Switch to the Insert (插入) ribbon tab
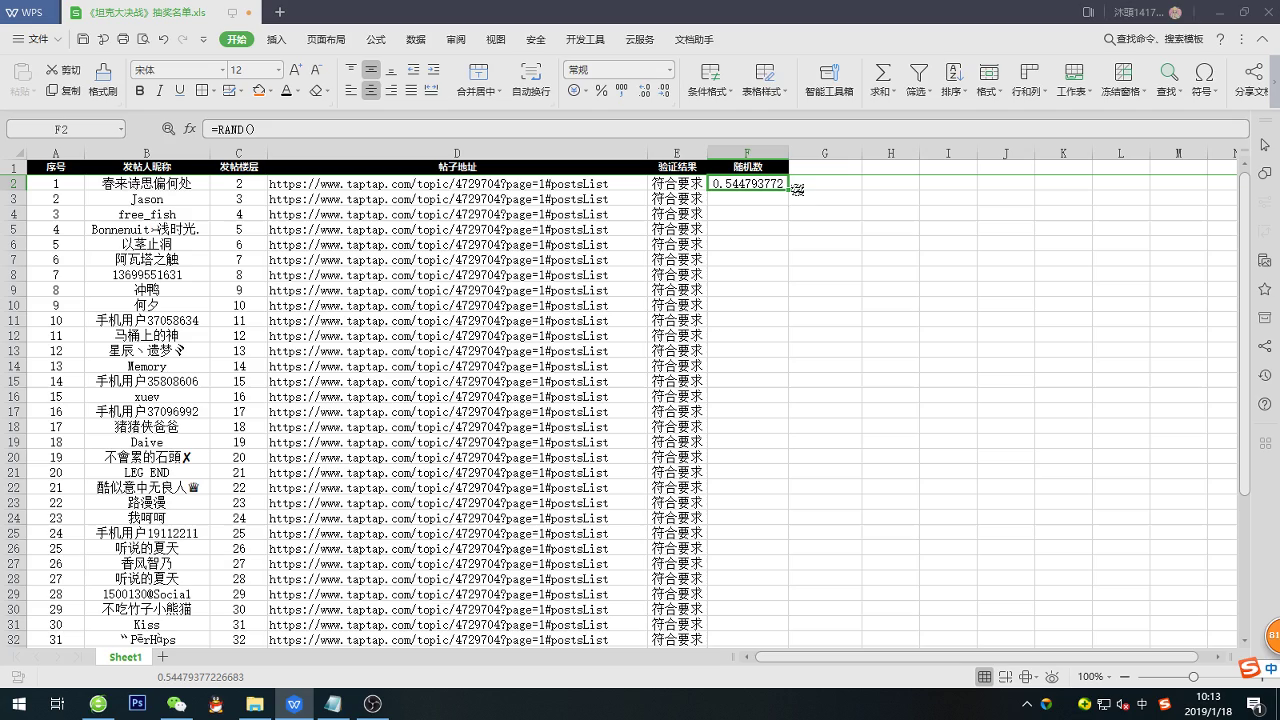This screenshot has width=1280, height=720. click(x=276, y=40)
